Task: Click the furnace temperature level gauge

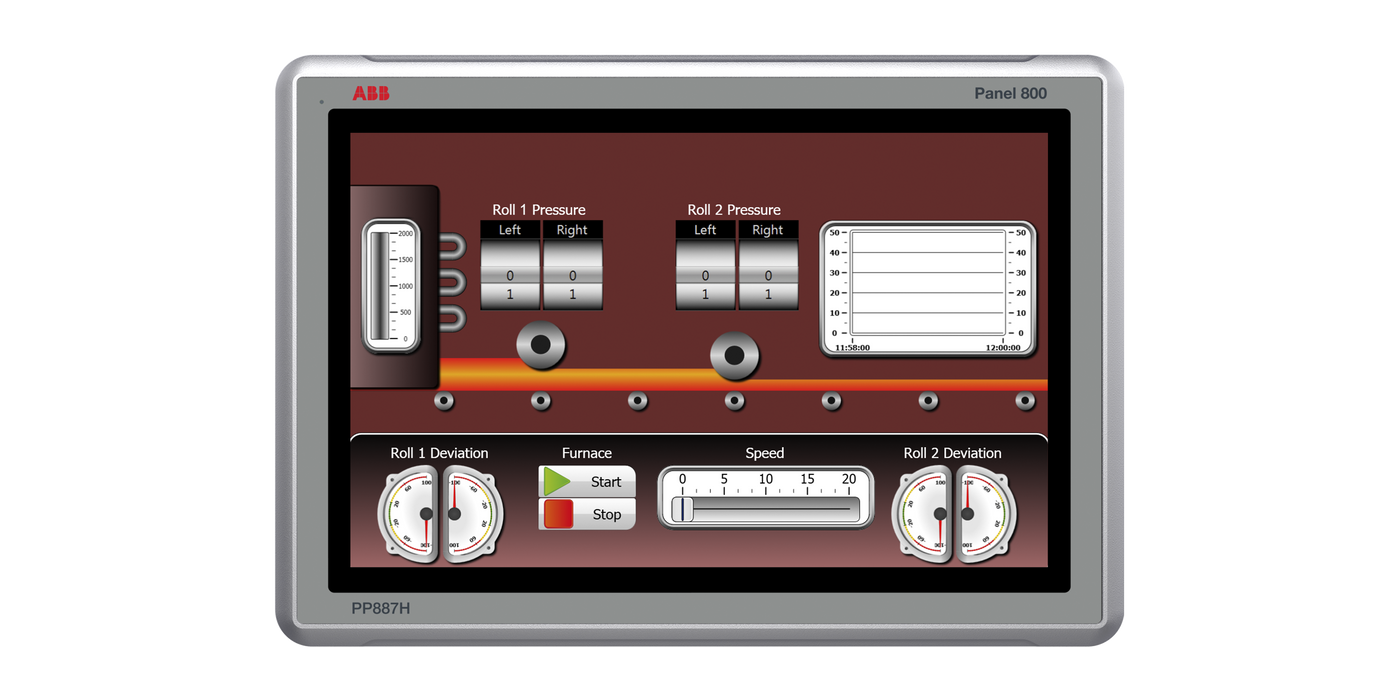Action: click(391, 286)
